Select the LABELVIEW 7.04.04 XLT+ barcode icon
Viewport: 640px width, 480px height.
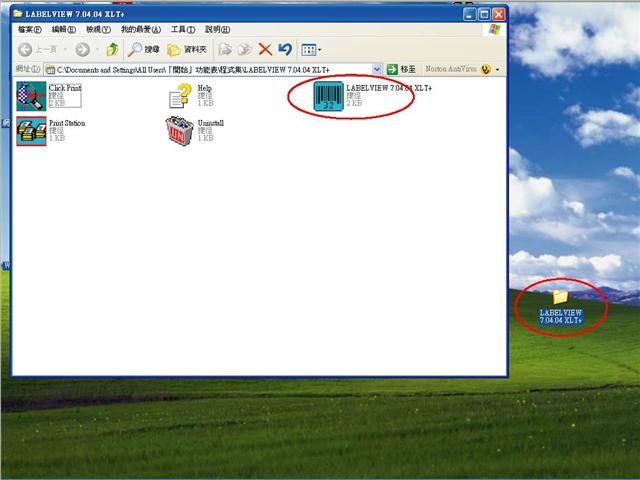328,96
